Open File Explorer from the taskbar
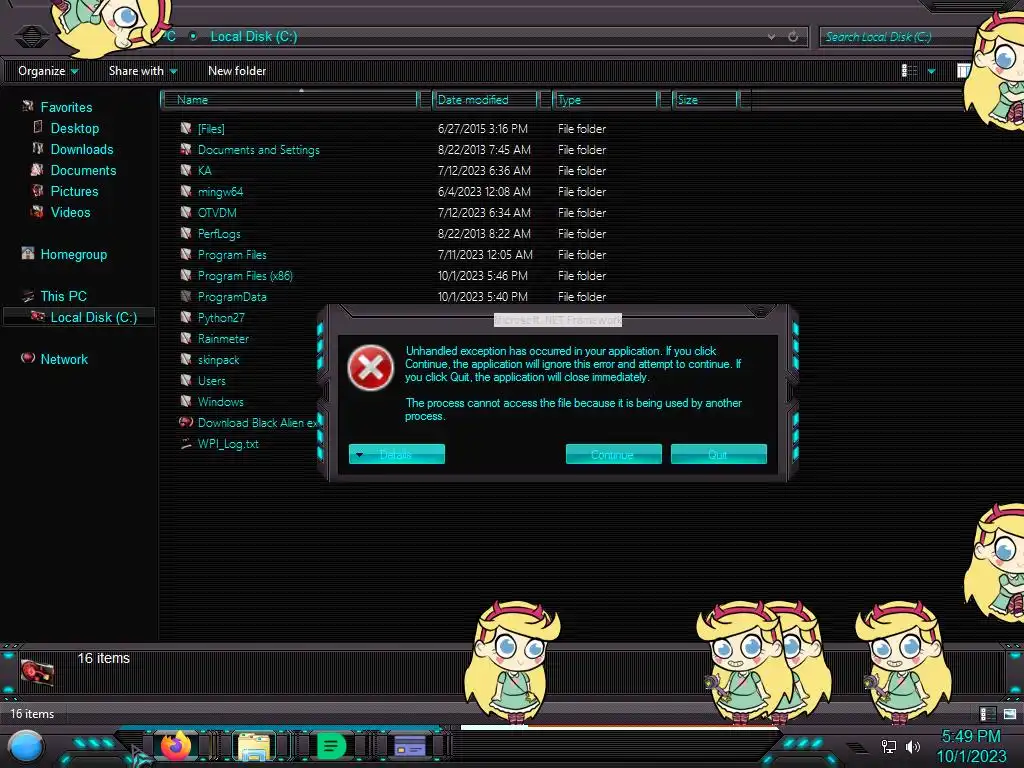The image size is (1024, 768). click(x=253, y=747)
